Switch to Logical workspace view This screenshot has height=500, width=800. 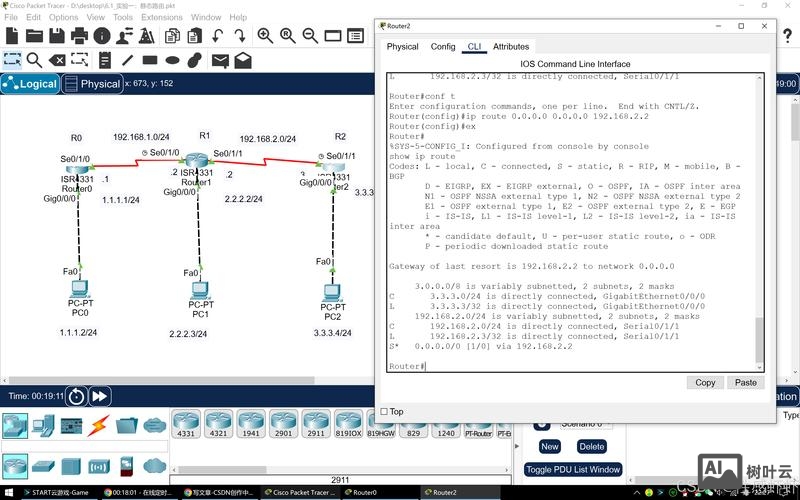pos(31,84)
